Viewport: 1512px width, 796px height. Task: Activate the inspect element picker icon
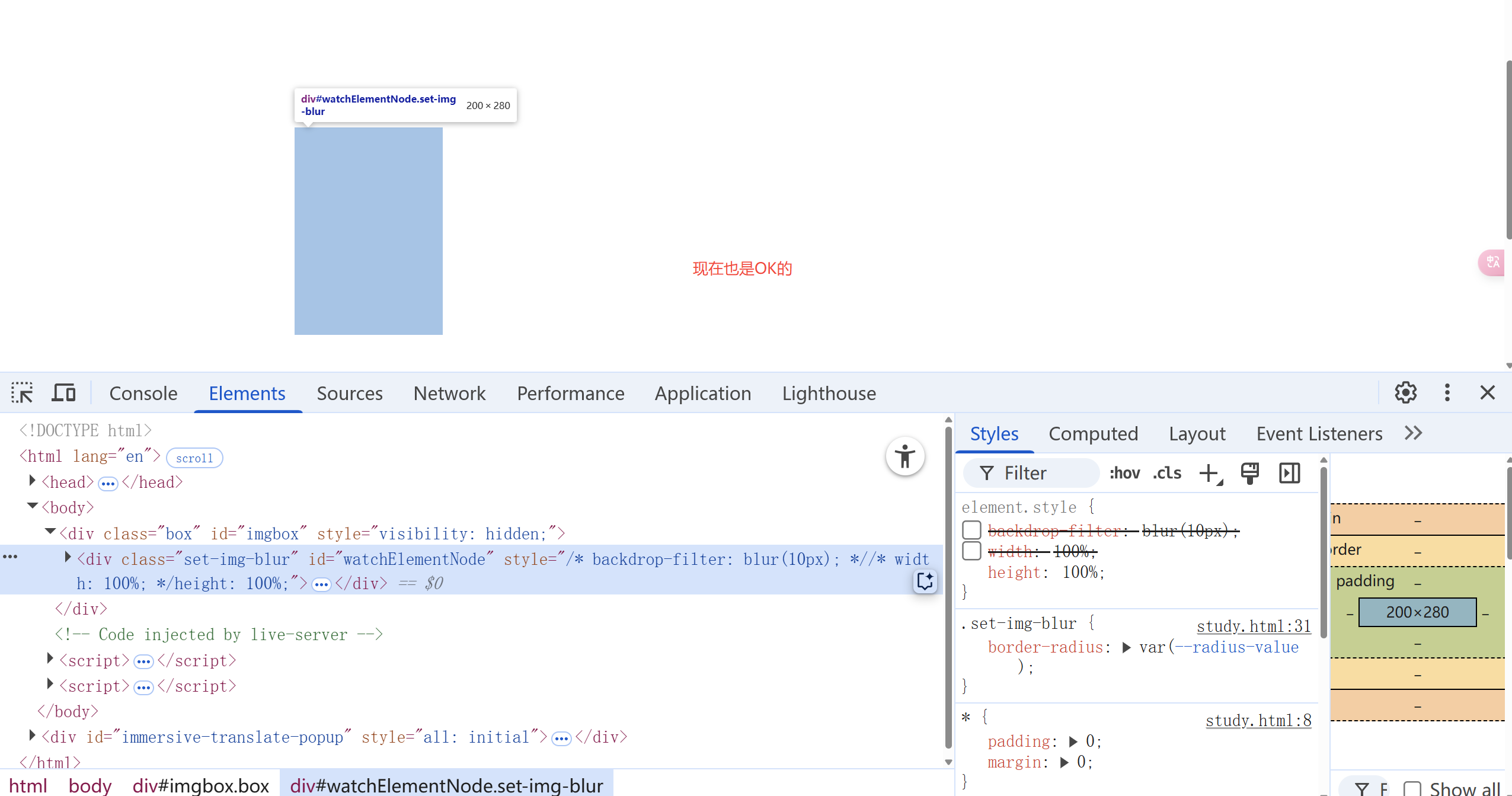[22, 393]
